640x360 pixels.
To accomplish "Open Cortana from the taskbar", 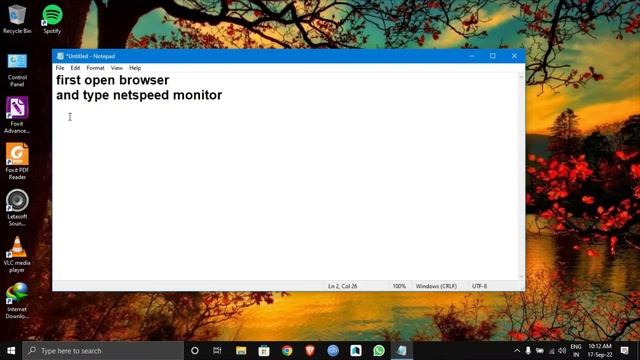I will pyautogui.click(x=195, y=351).
